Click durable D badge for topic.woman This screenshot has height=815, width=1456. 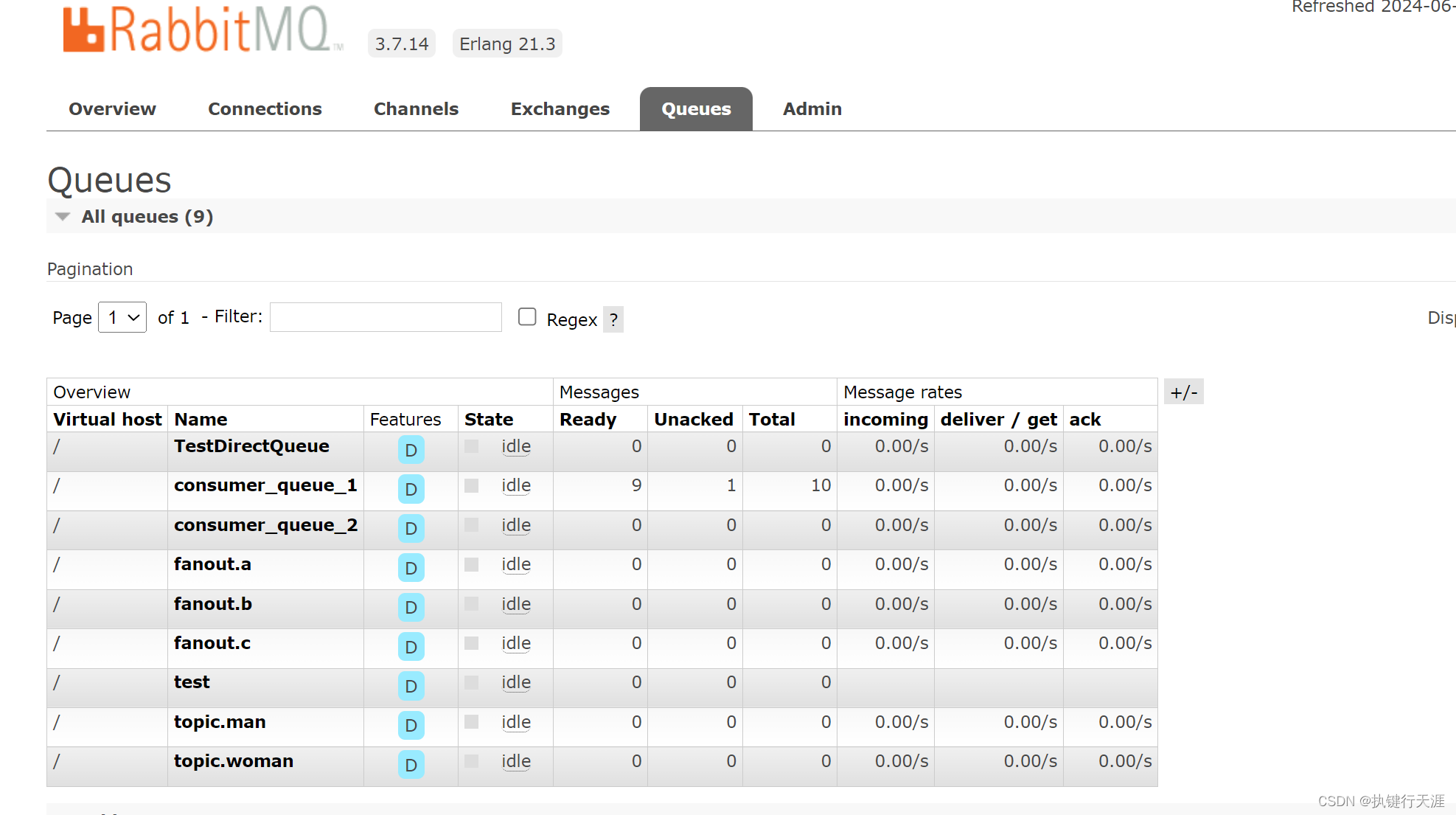click(x=411, y=765)
